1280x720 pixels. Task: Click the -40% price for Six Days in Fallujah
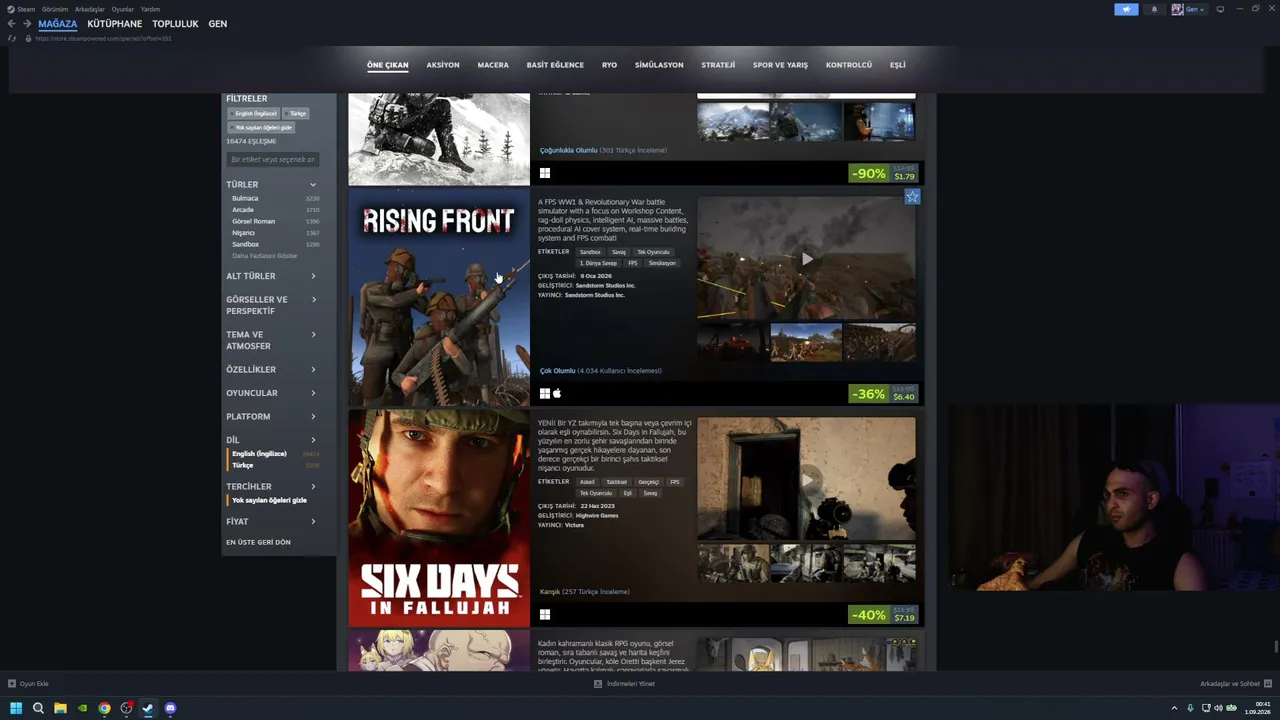click(x=884, y=615)
